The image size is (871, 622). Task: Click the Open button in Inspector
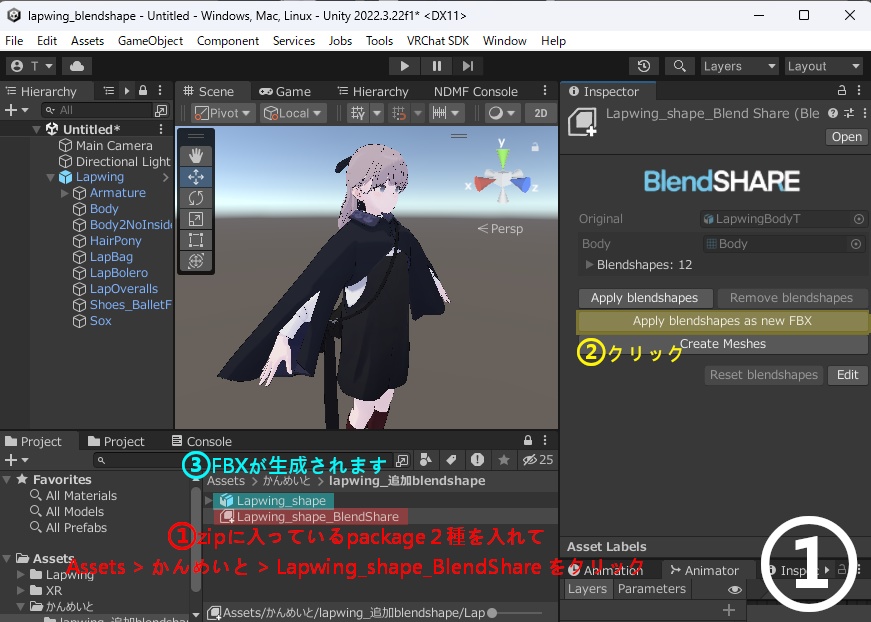tap(846, 137)
